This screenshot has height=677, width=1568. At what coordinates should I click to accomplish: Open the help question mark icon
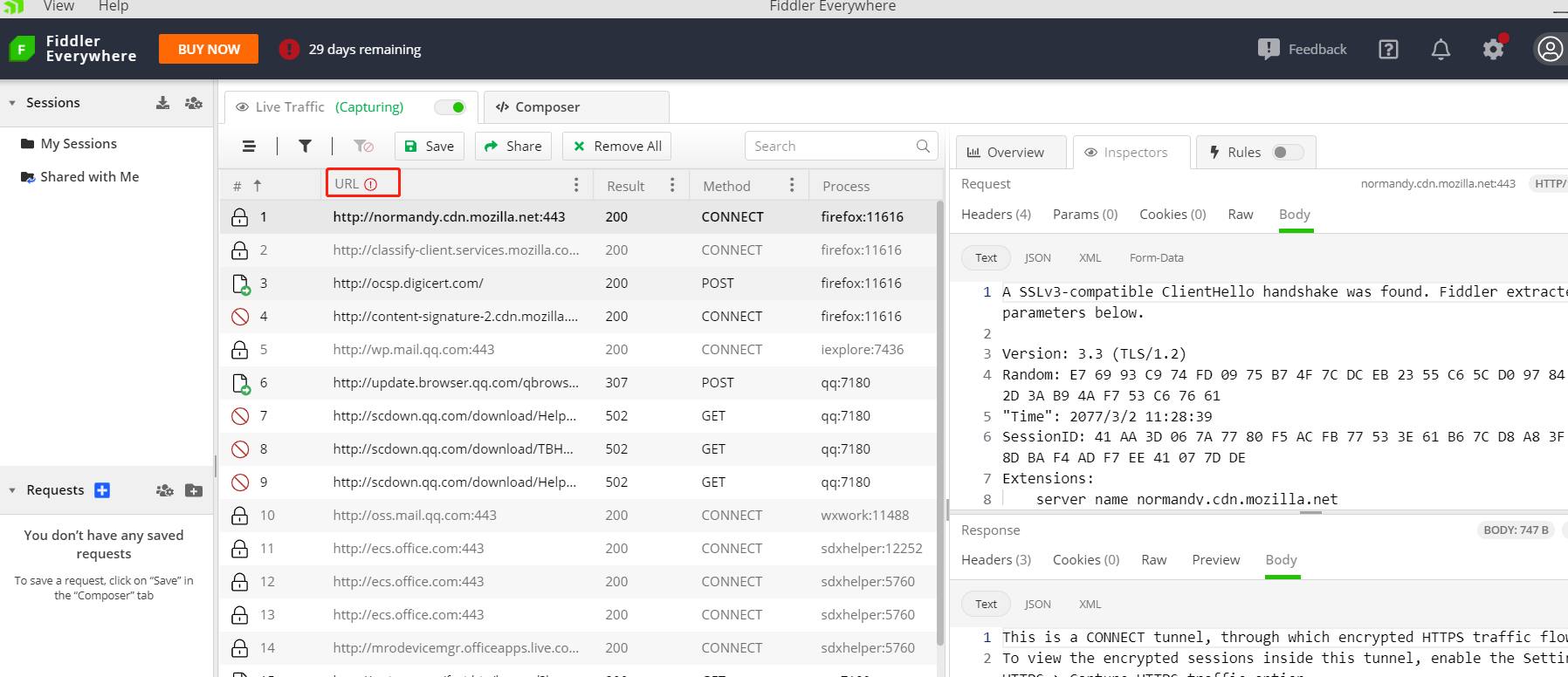(1388, 49)
